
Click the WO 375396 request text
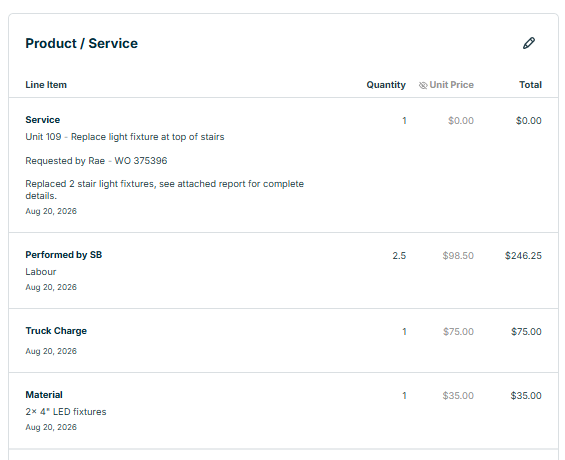pyautogui.click(x=96, y=161)
